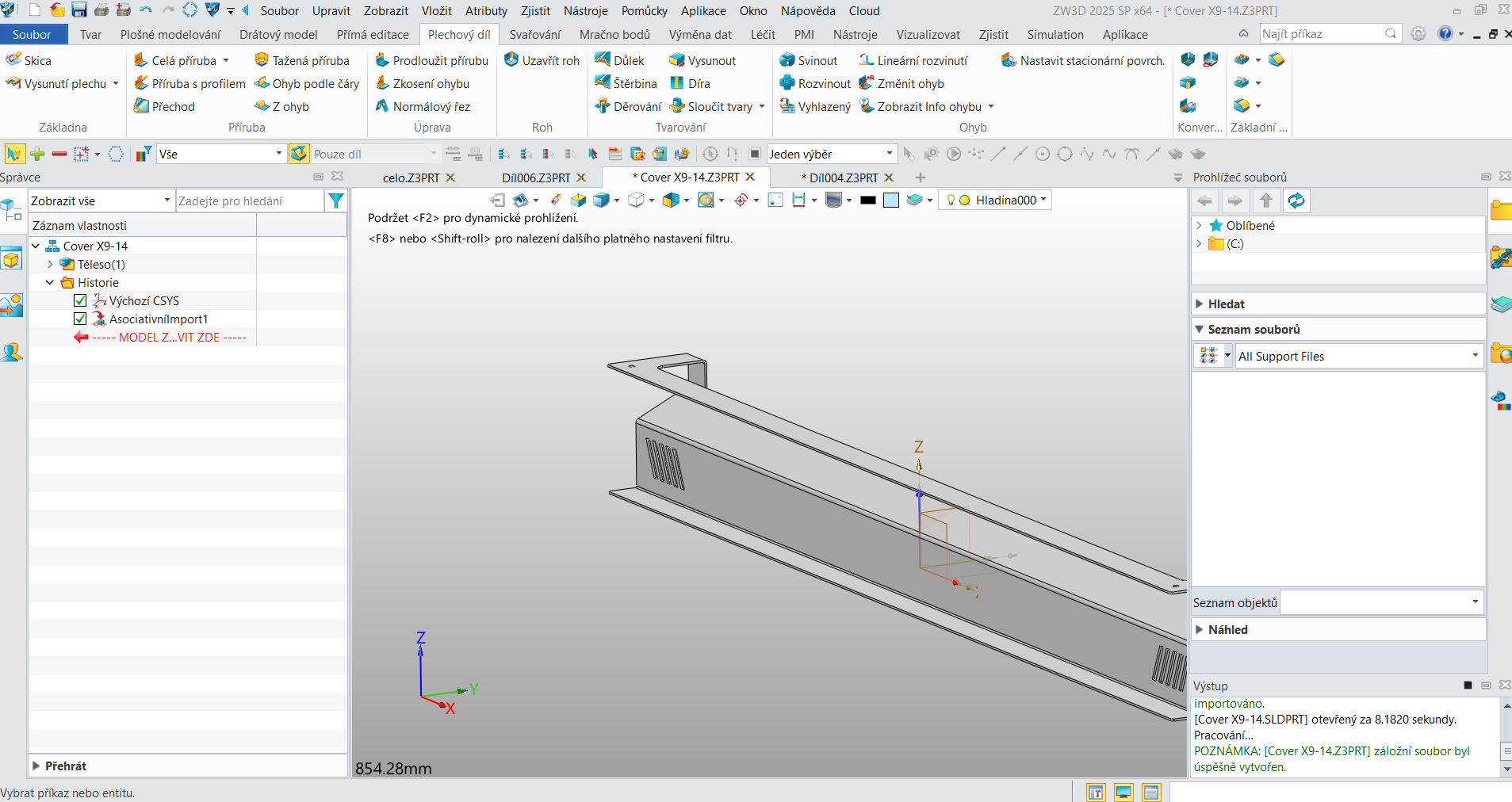
Task: Switch to the Tvar ribbon tab
Action: [x=90, y=34]
